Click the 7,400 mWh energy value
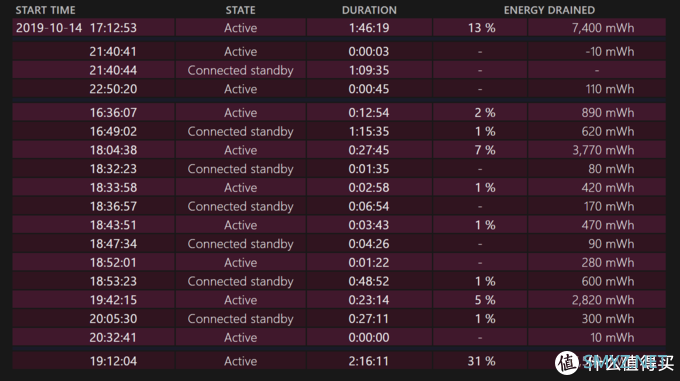The width and height of the screenshot is (680, 381). [x=603, y=28]
